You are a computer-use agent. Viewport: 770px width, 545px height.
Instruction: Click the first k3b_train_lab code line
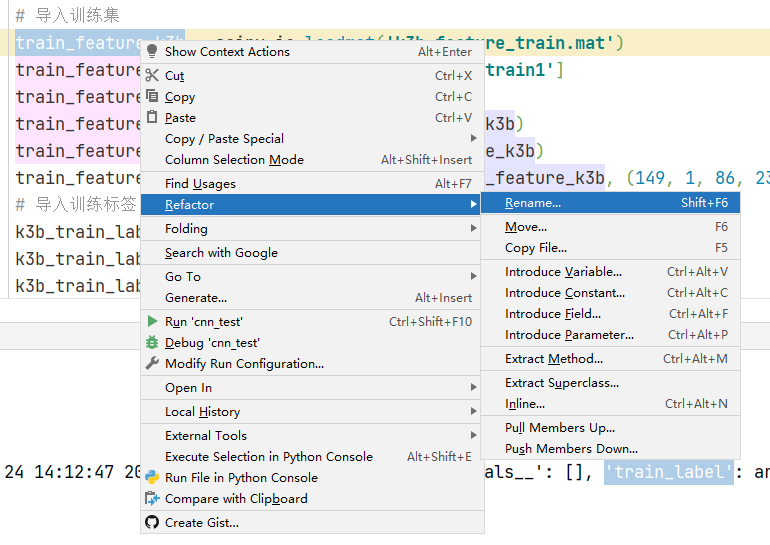click(78, 232)
